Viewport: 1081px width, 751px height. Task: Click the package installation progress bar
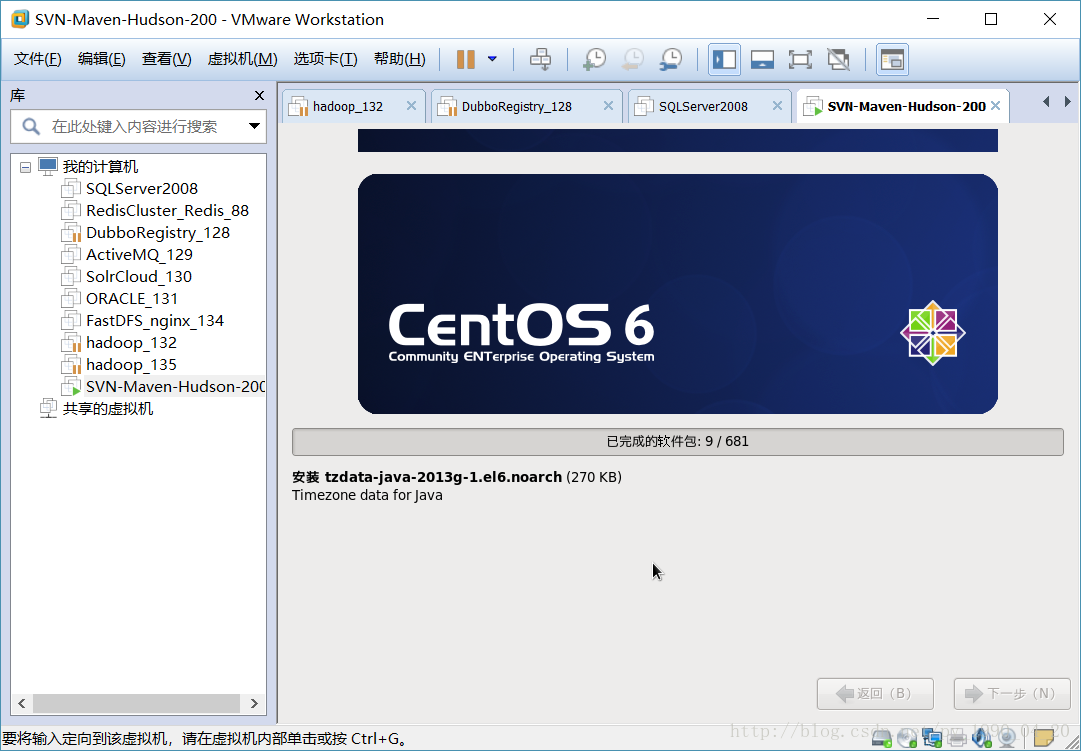(x=678, y=442)
